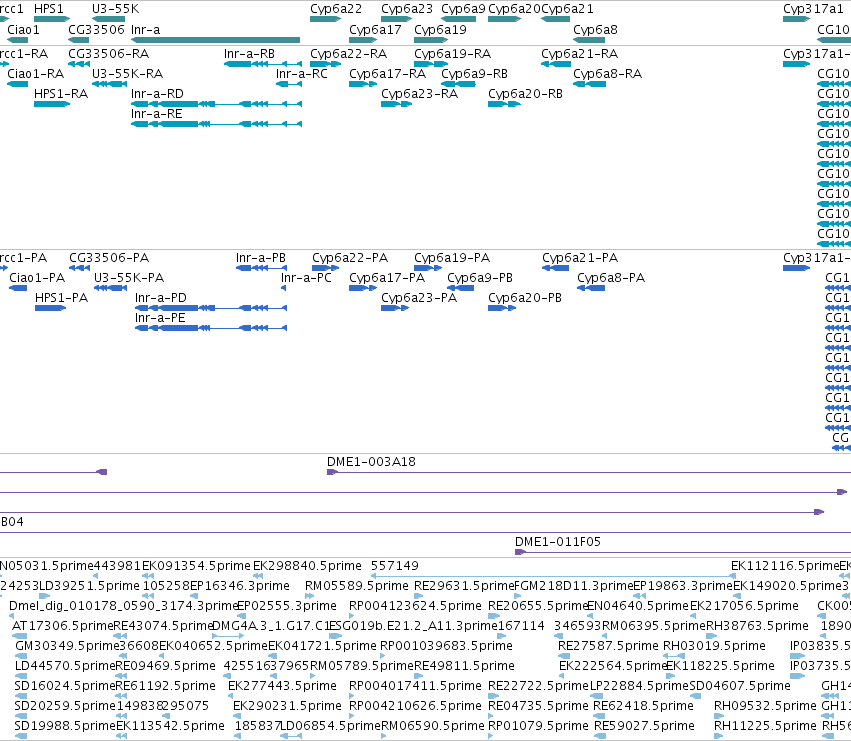Viewport: 851px width, 741px height.
Task: Select EST 557149
Action: 552,576
